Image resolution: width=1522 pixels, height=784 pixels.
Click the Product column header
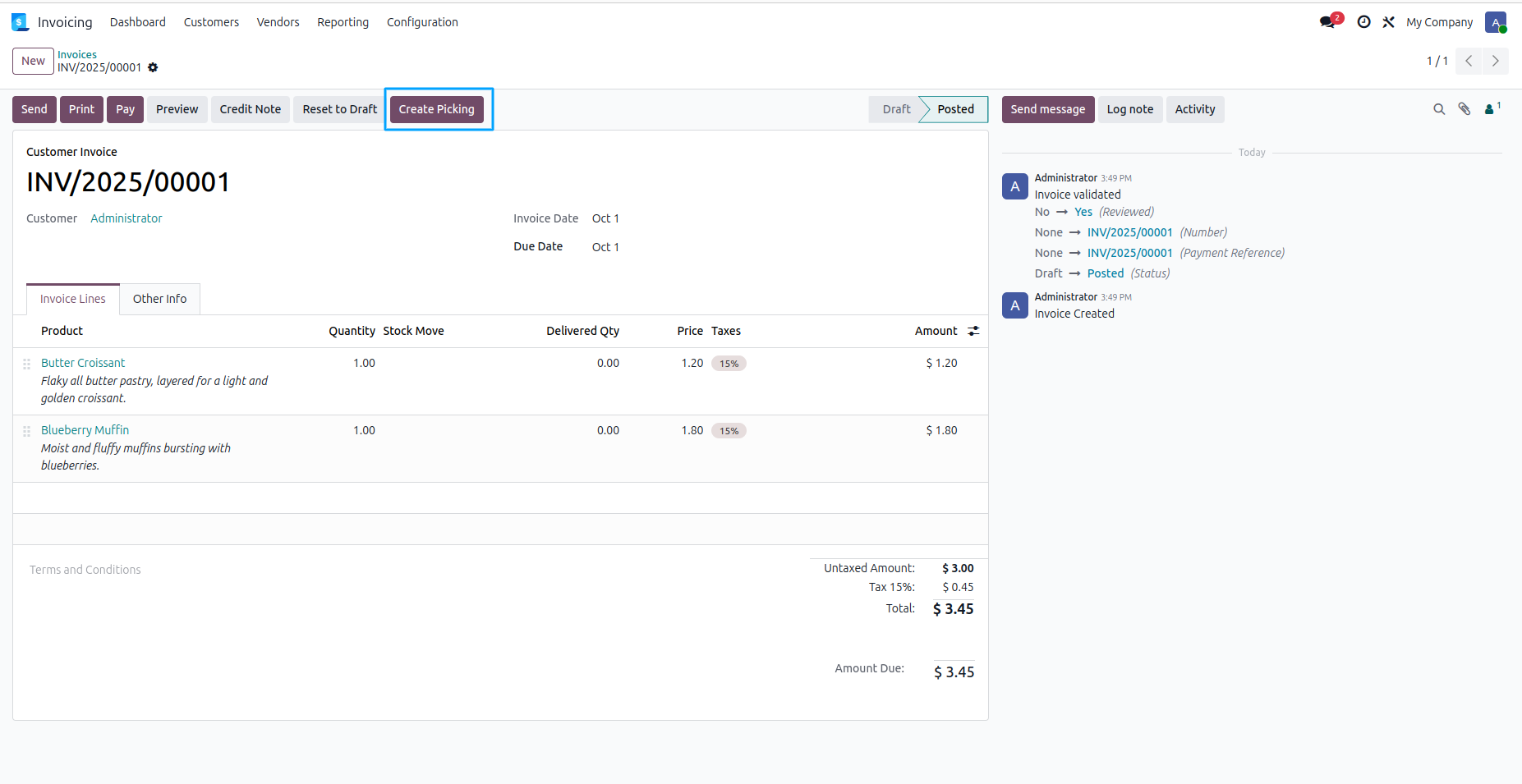(x=62, y=331)
